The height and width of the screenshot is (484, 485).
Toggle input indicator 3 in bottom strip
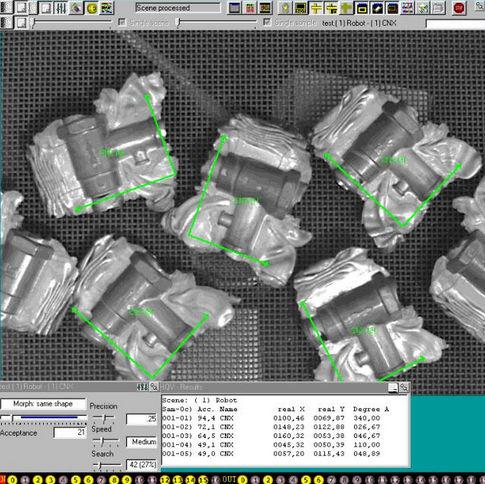click(50, 480)
